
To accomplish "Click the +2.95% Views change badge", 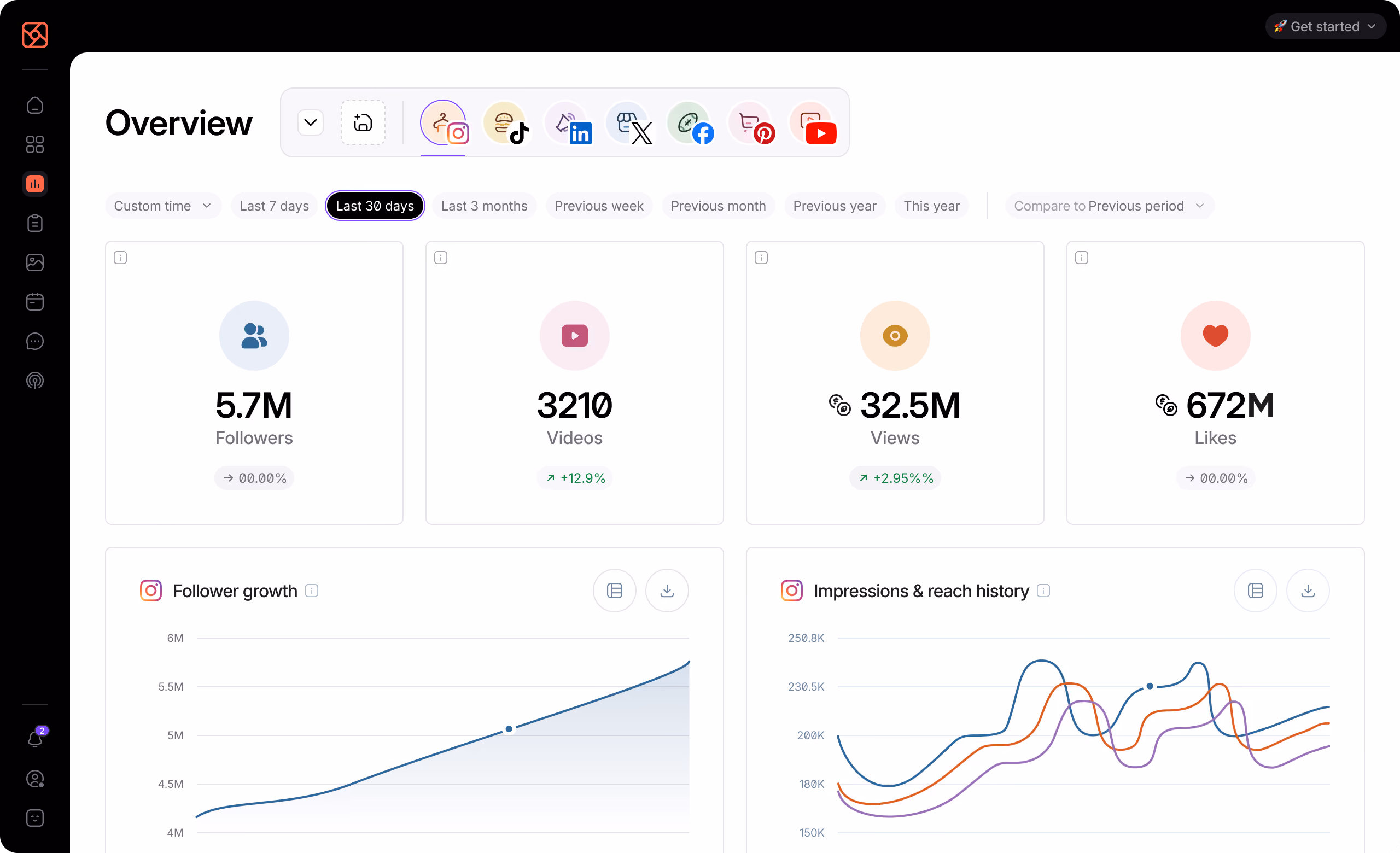I will pyautogui.click(x=895, y=478).
